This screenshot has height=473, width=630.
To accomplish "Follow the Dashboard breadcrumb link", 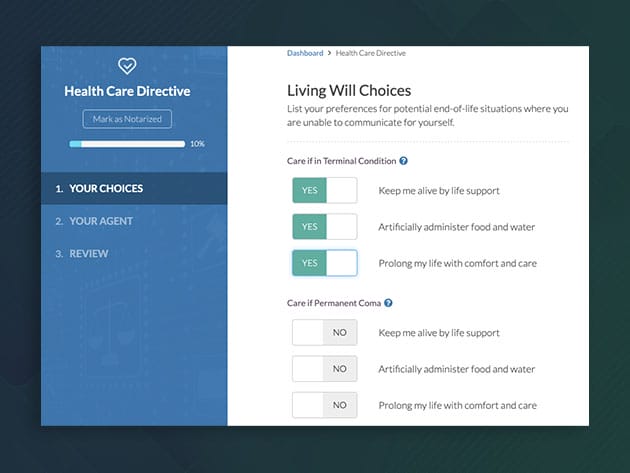I will 305,53.
